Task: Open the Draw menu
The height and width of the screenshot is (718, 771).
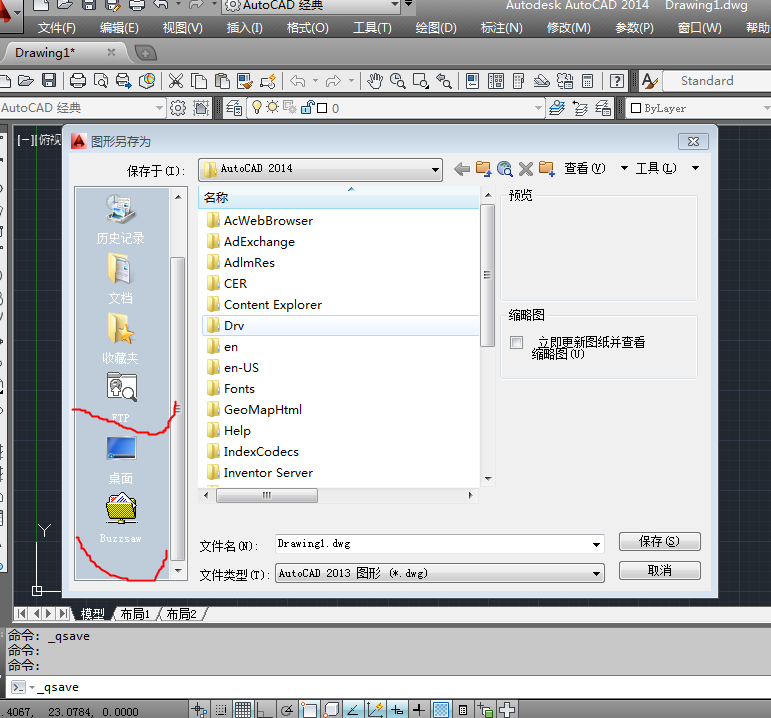Action: 436,28
